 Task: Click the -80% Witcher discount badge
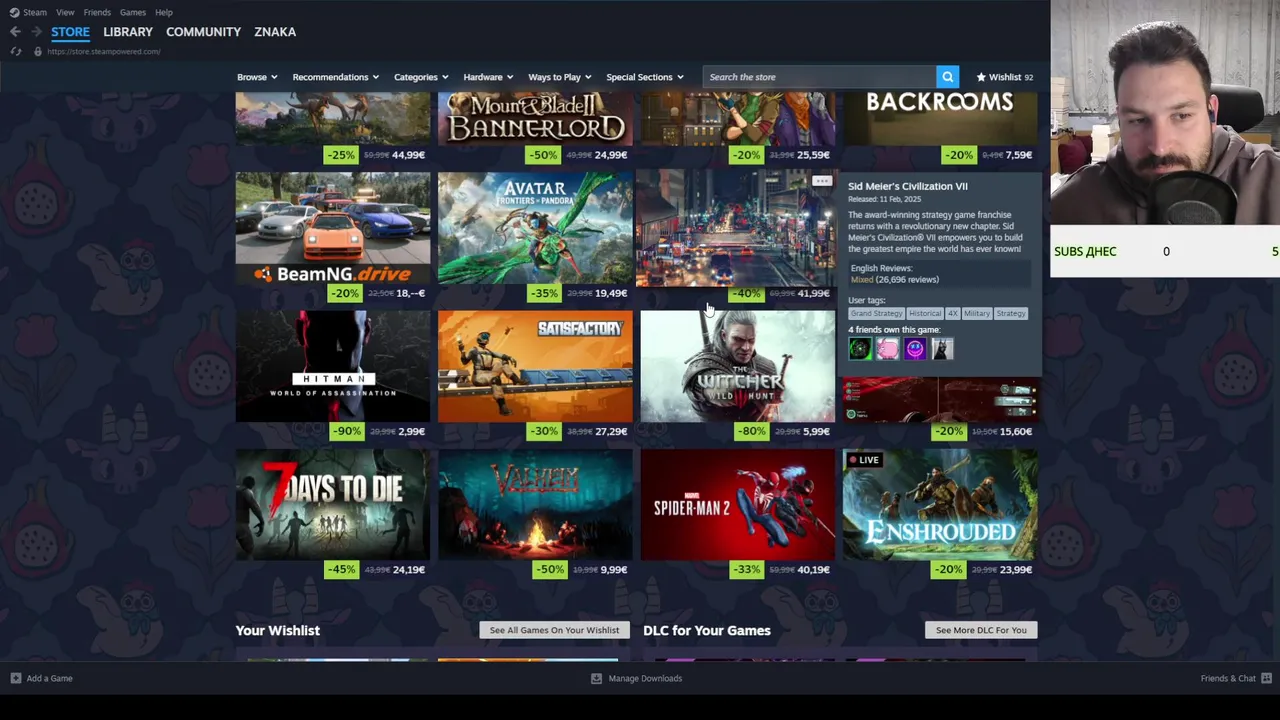[x=749, y=431]
